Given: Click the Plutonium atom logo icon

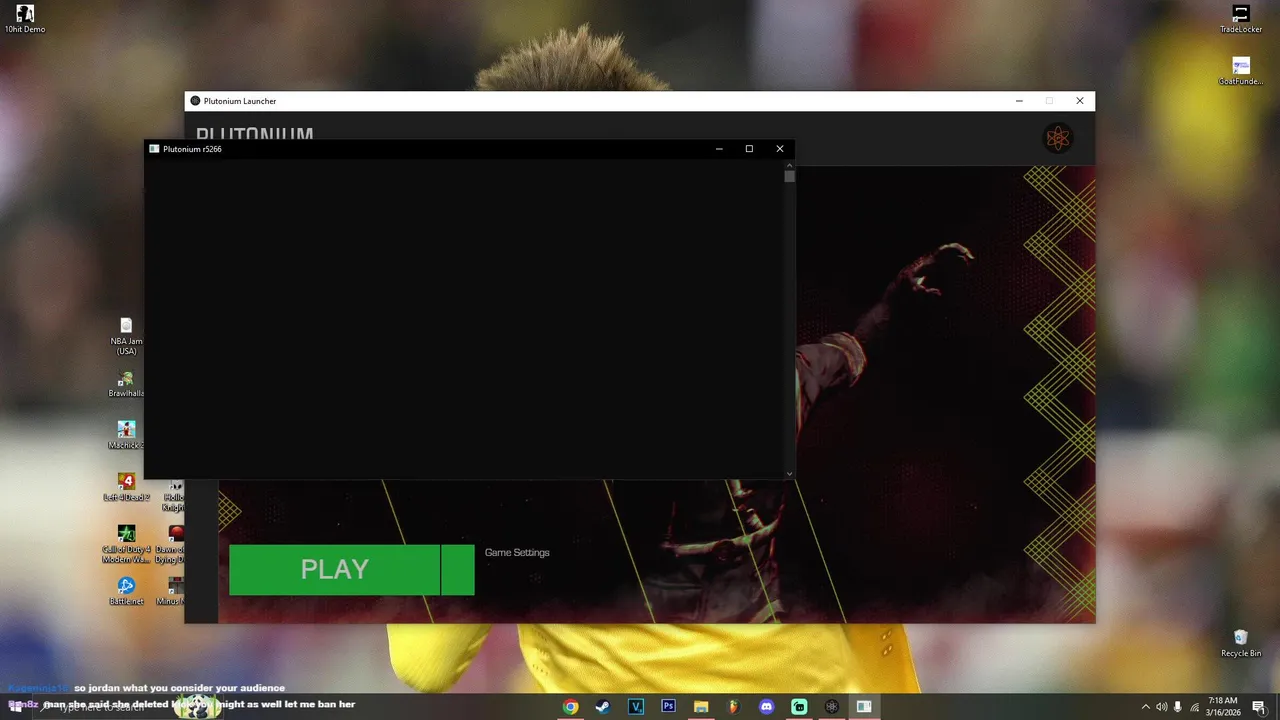Looking at the screenshot, I should click(1057, 138).
